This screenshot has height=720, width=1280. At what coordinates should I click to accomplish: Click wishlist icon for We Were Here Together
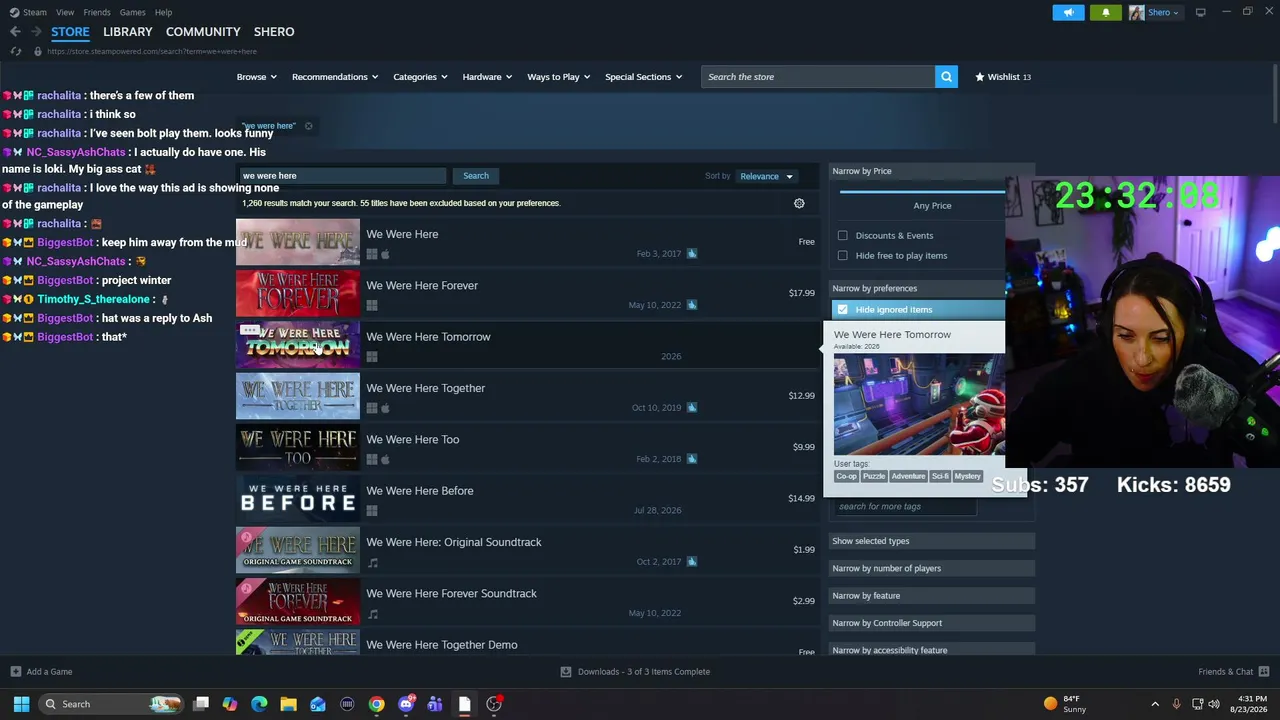coord(692,408)
